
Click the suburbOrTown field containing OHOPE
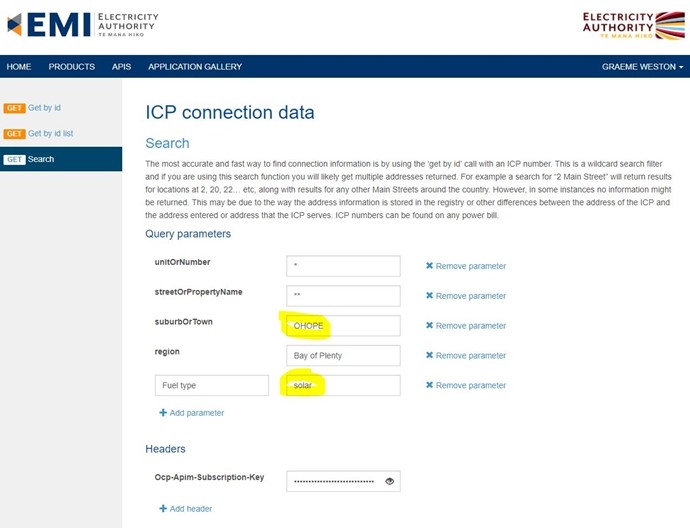pyautogui.click(x=343, y=326)
